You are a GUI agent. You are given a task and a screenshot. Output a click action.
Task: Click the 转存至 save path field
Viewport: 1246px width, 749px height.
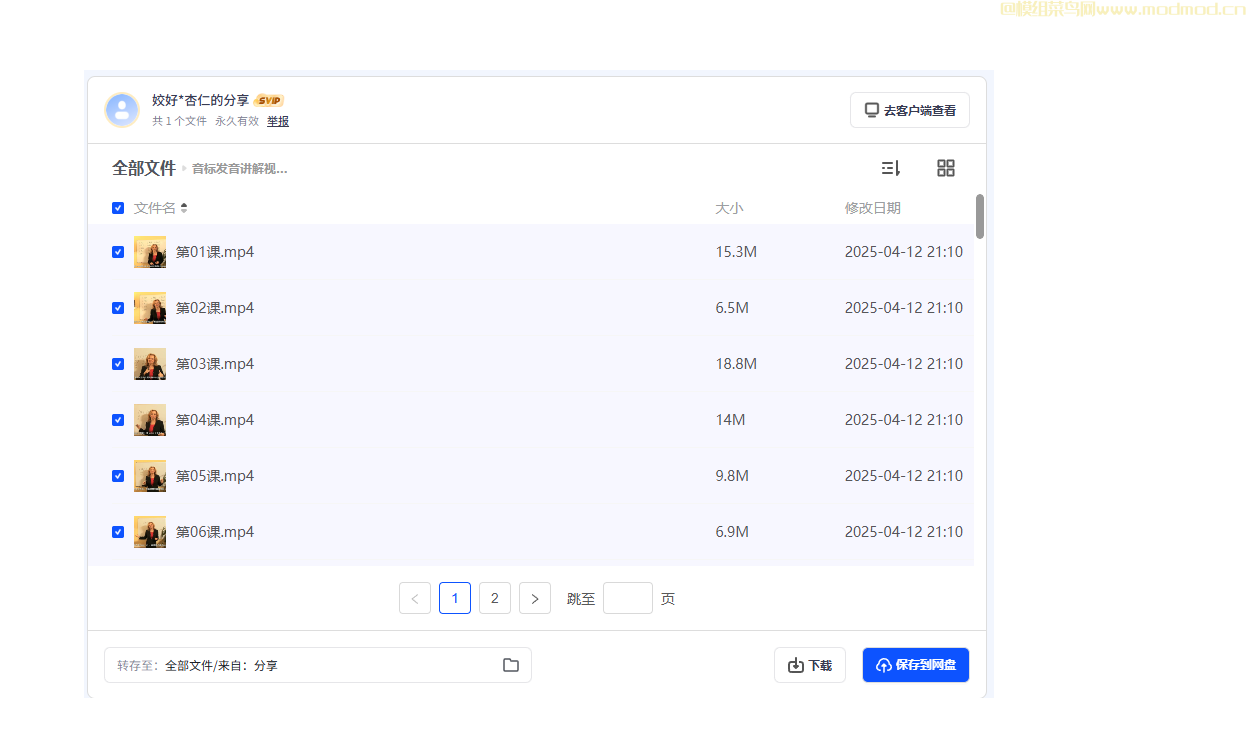pyautogui.click(x=318, y=665)
